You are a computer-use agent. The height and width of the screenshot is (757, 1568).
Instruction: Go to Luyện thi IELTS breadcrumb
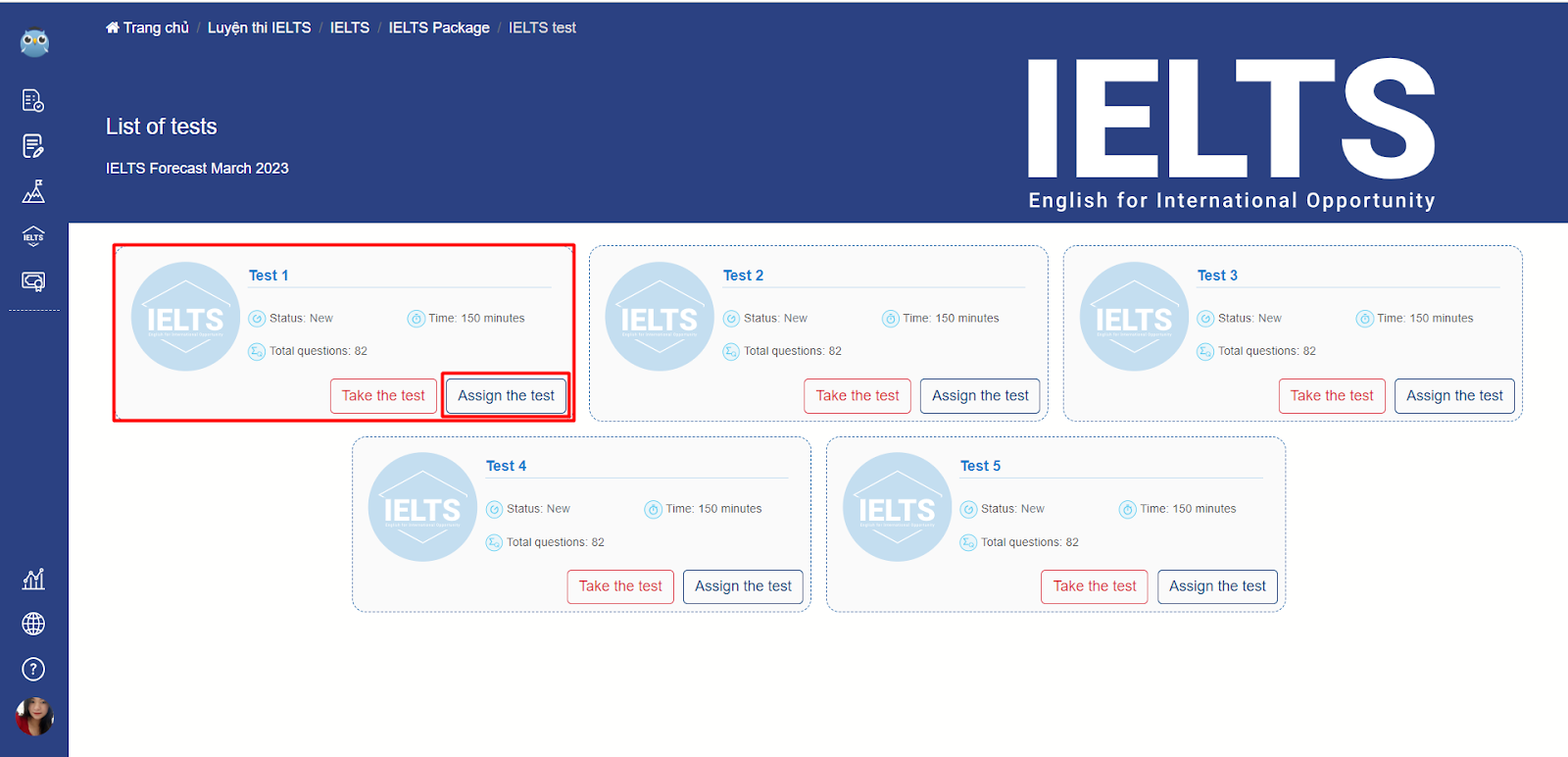[259, 27]
